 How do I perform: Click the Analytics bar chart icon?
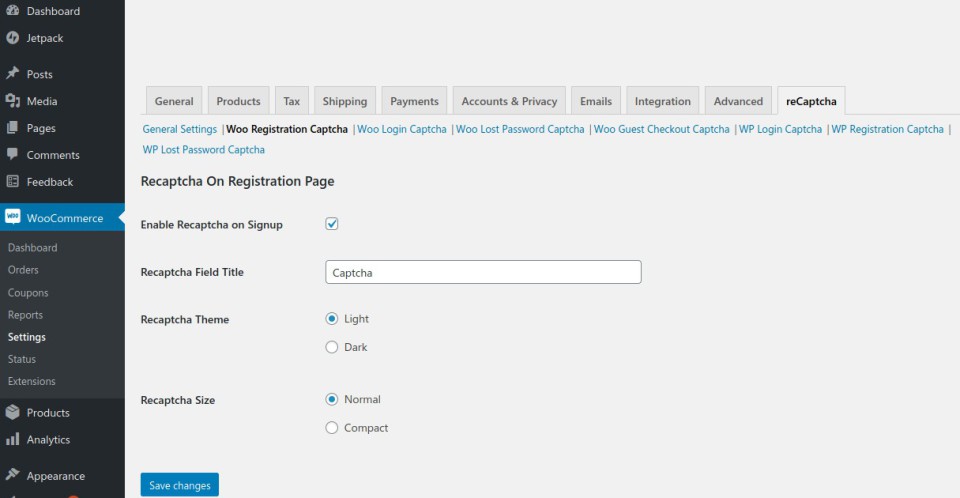tap(13, 439)
